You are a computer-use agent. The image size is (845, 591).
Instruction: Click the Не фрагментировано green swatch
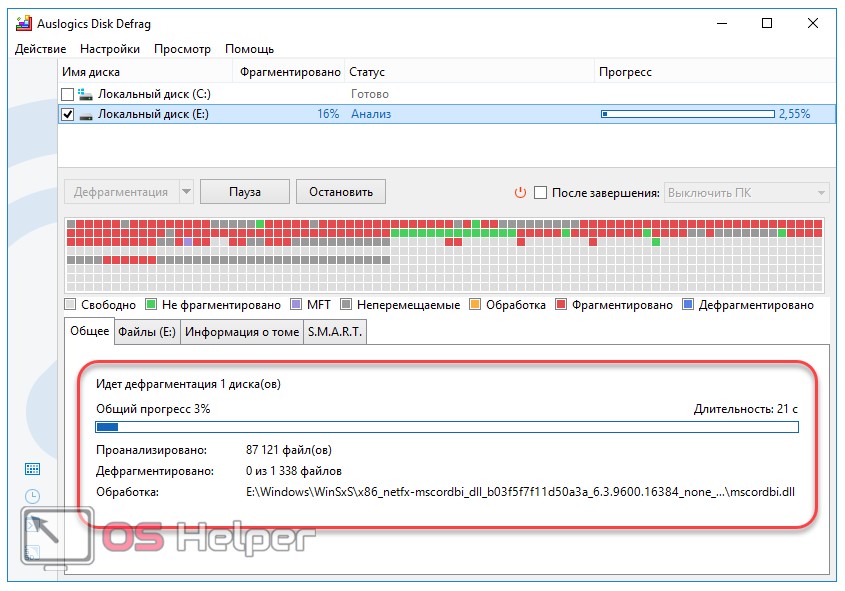coord(151,304)
